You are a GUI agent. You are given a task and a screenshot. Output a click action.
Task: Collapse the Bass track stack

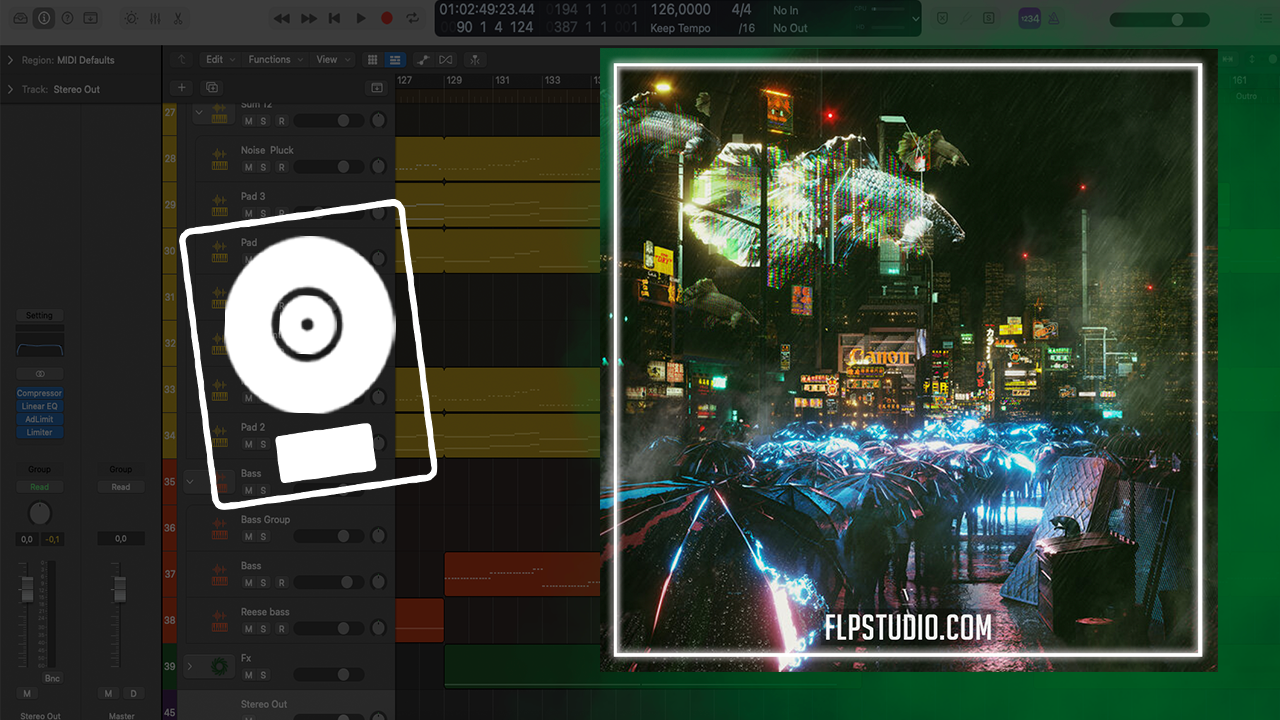[x=190, y=481]
